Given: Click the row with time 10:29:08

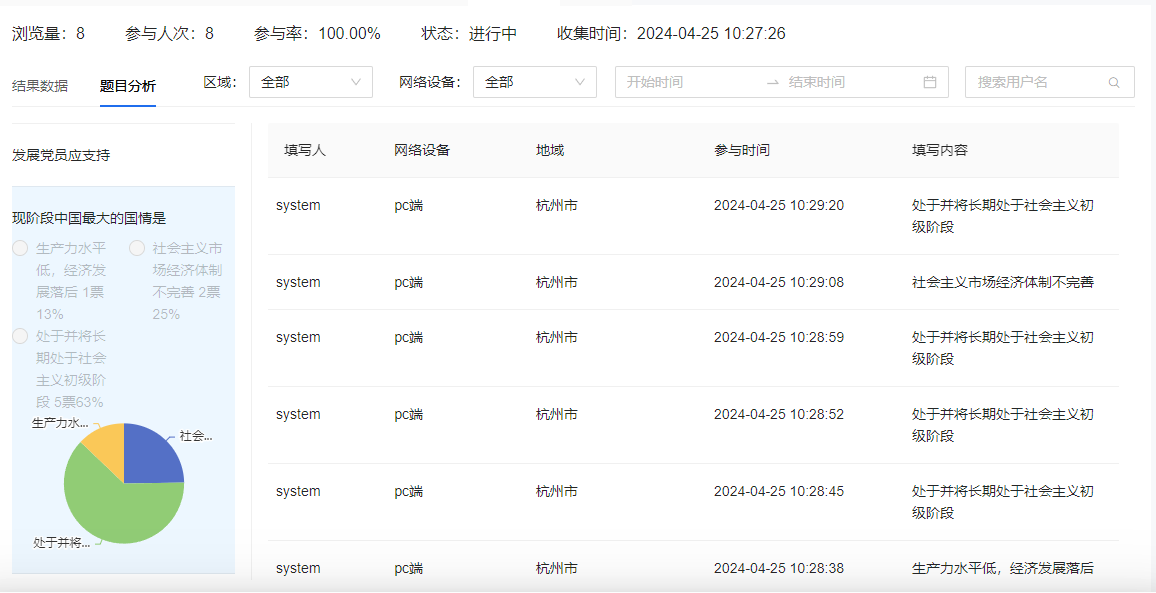Looking at the screenshot, I should click(693, 282).
